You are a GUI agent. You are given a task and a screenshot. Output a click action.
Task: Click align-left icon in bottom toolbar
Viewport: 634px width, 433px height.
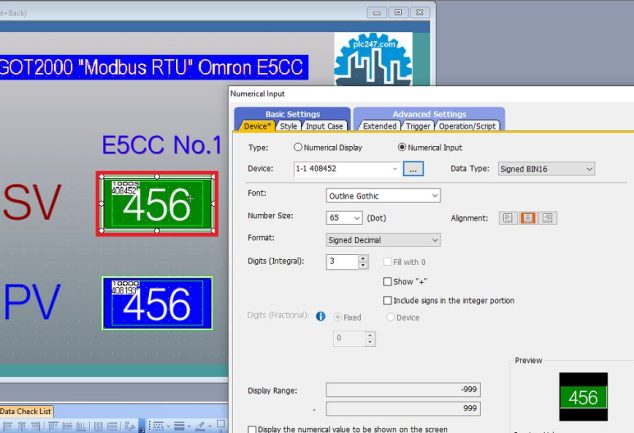[x=7, y=426]
